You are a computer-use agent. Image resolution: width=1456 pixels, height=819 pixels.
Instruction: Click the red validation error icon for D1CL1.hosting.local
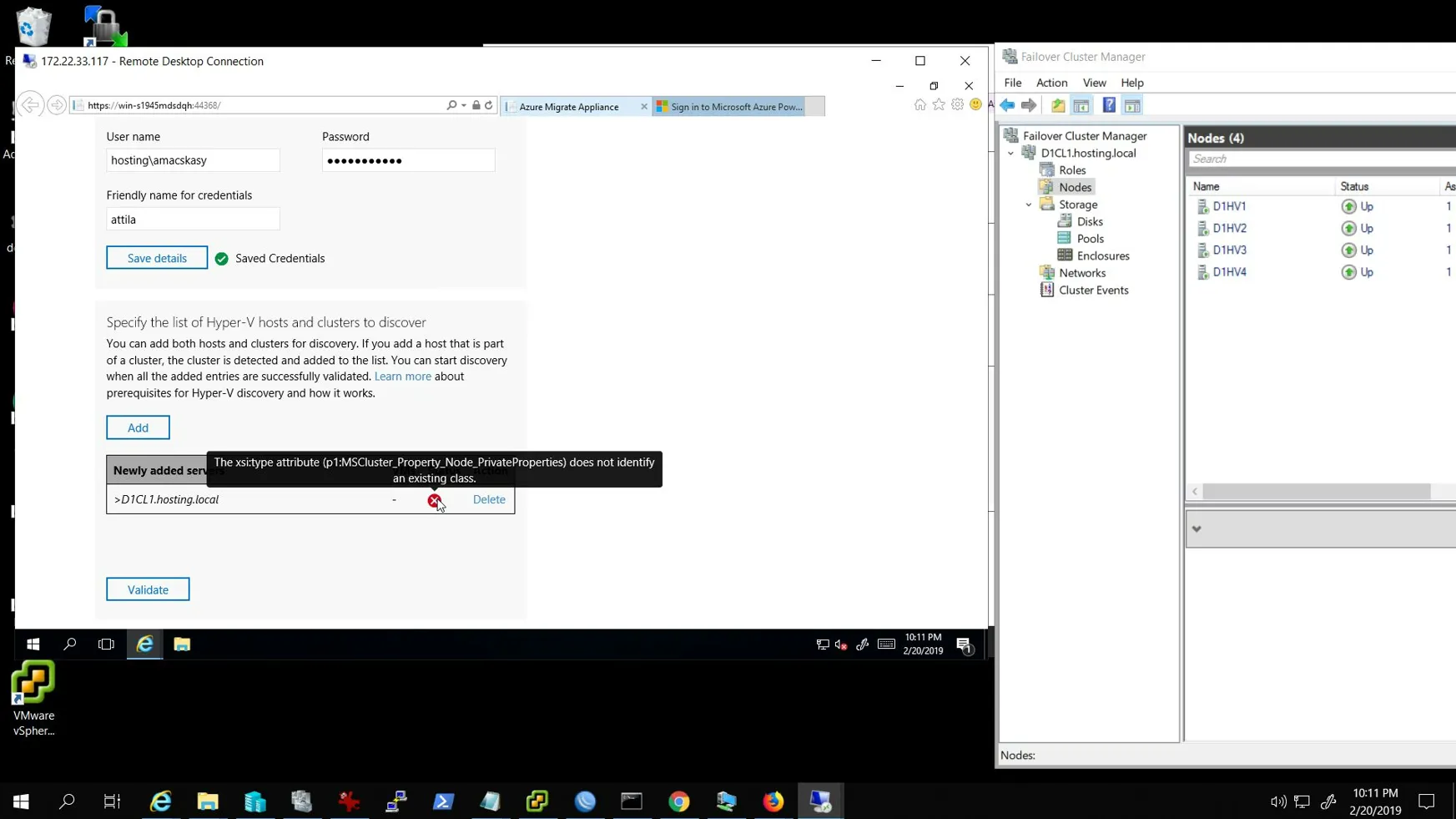coord(435,500)
